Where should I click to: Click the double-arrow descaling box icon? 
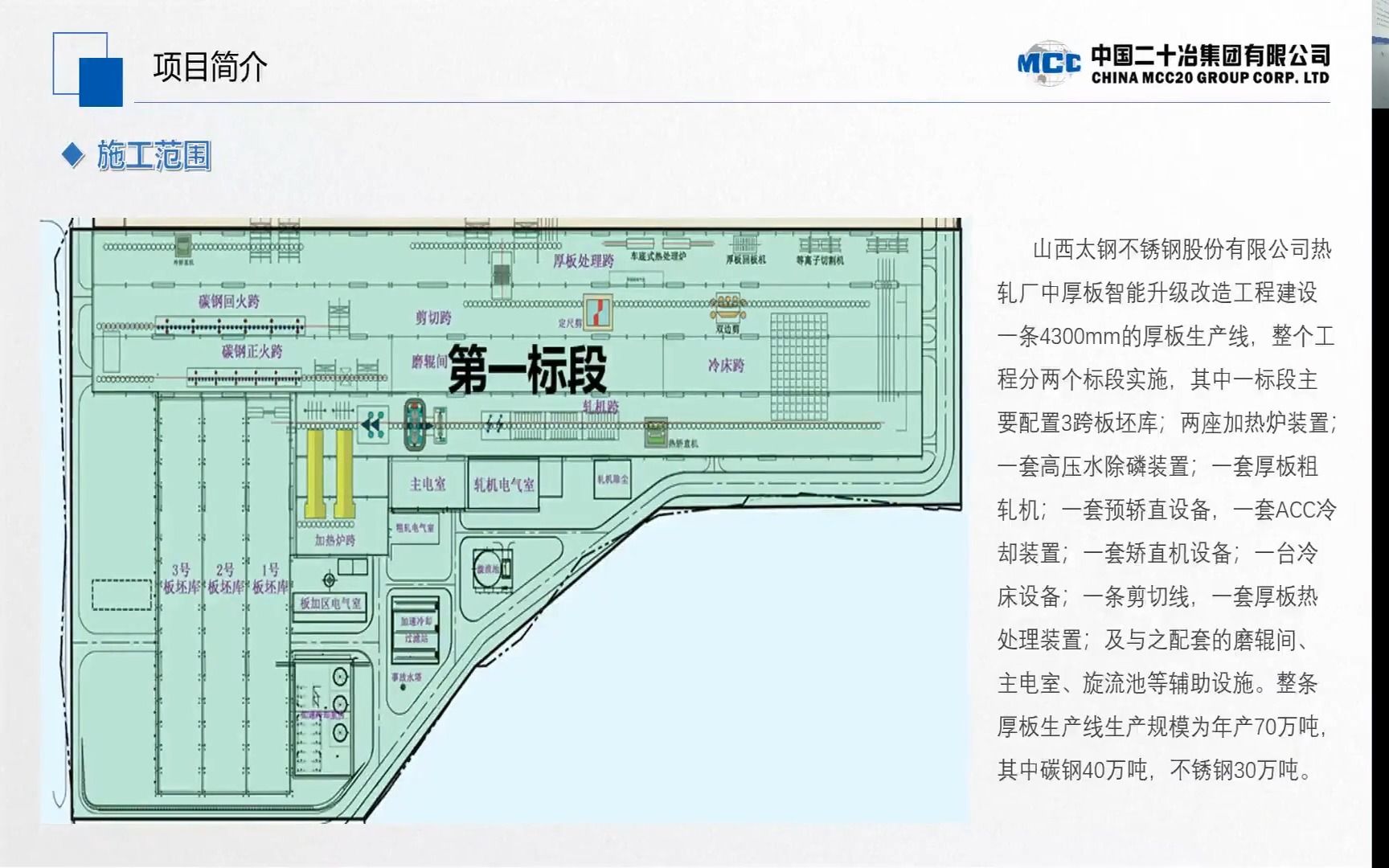pos(372,425)
